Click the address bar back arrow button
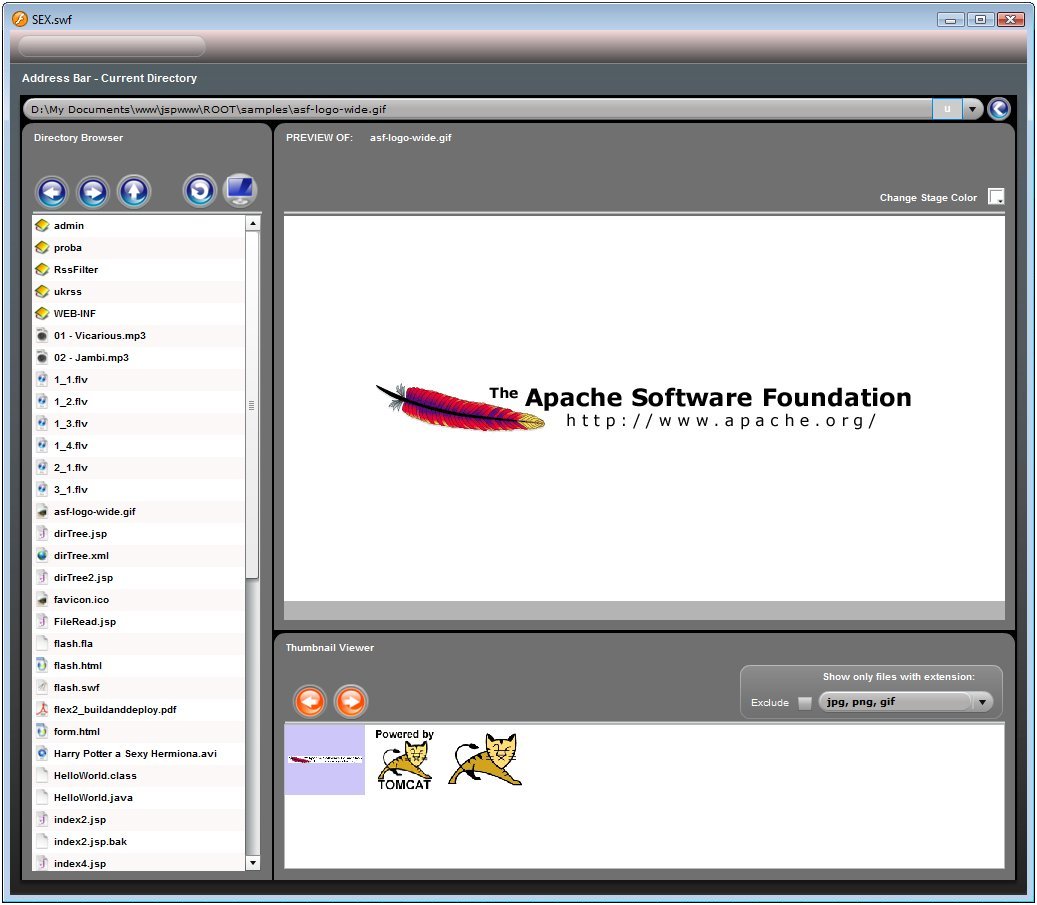 [999, 108]
